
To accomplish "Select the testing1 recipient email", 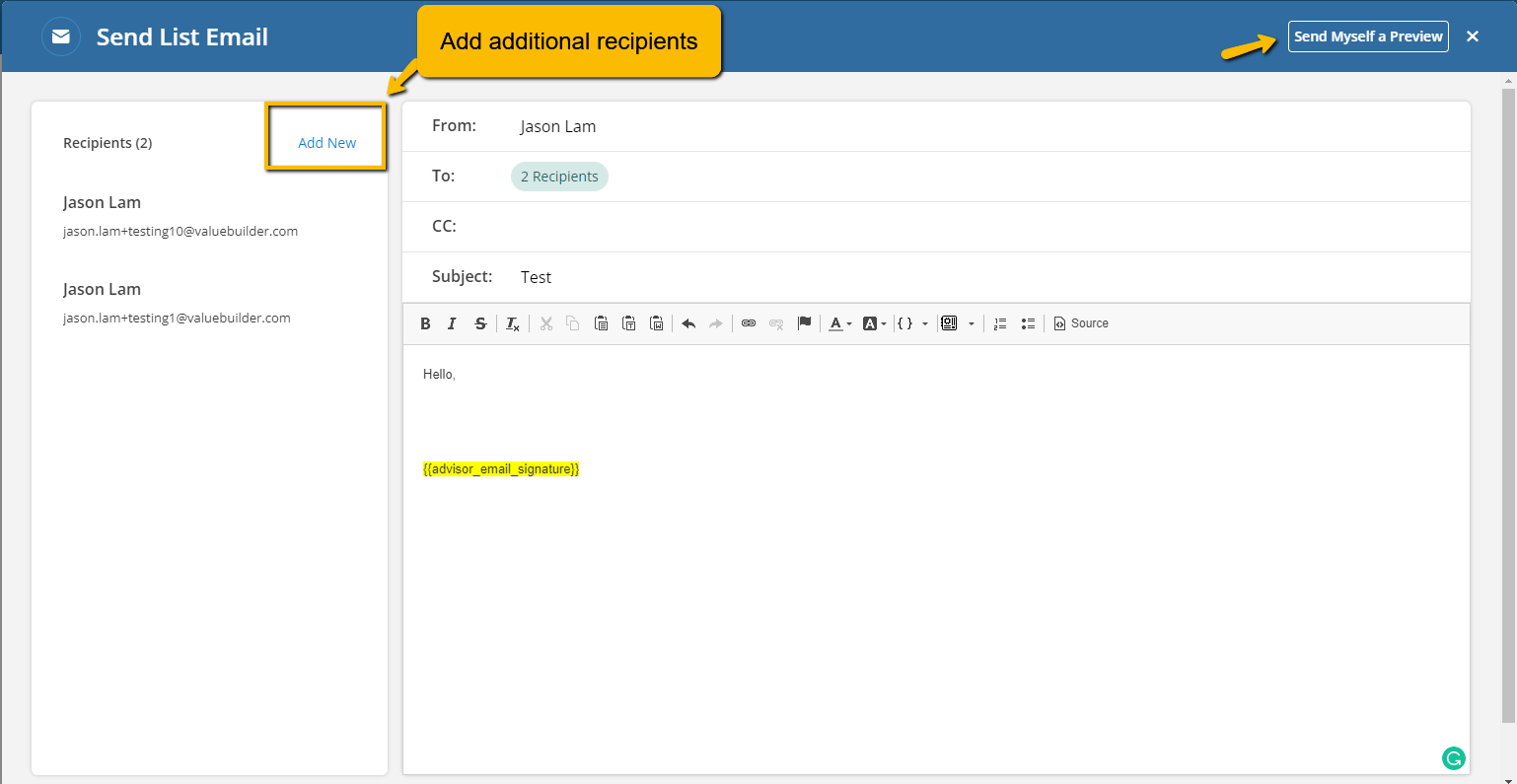I will [x=177, y=319].
